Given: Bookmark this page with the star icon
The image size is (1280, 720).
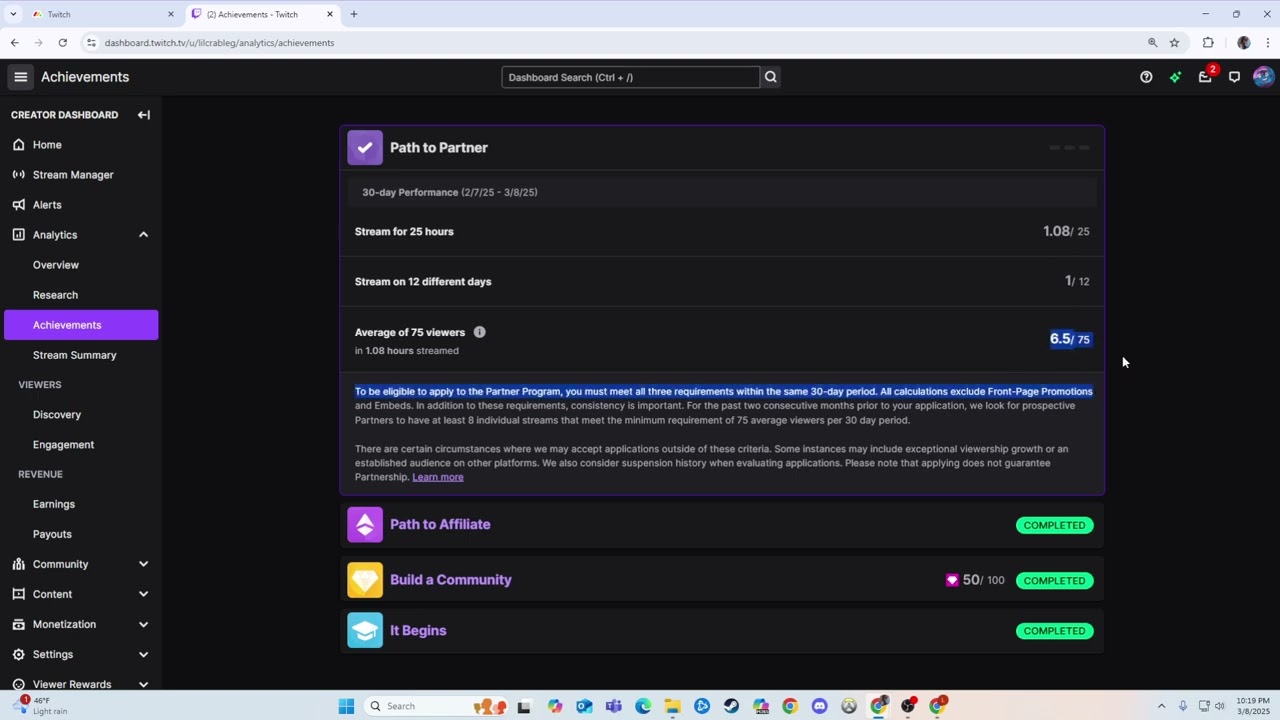Looking at the screenshot, I should pos(1175,43).
